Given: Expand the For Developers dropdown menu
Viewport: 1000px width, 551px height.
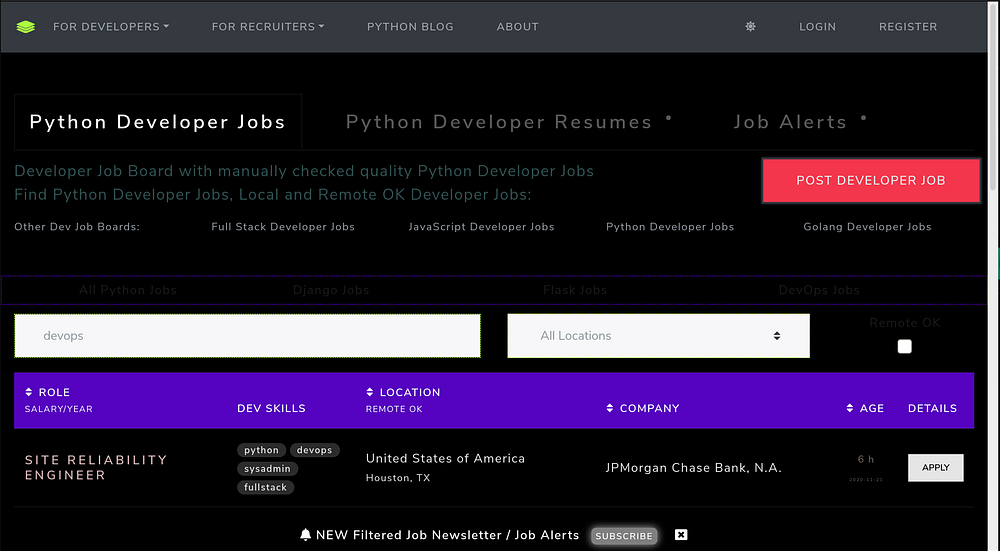Looking at the screenshot, I should point(111,27).
